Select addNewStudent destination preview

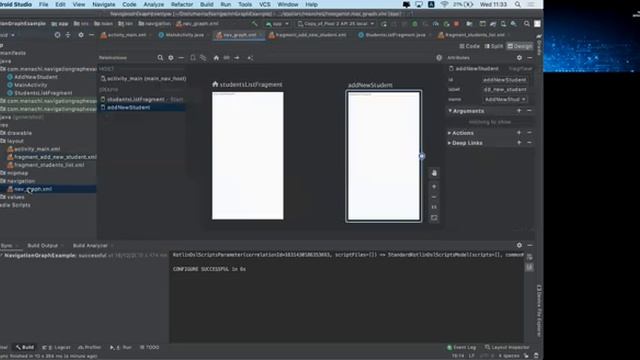point(384,156)
